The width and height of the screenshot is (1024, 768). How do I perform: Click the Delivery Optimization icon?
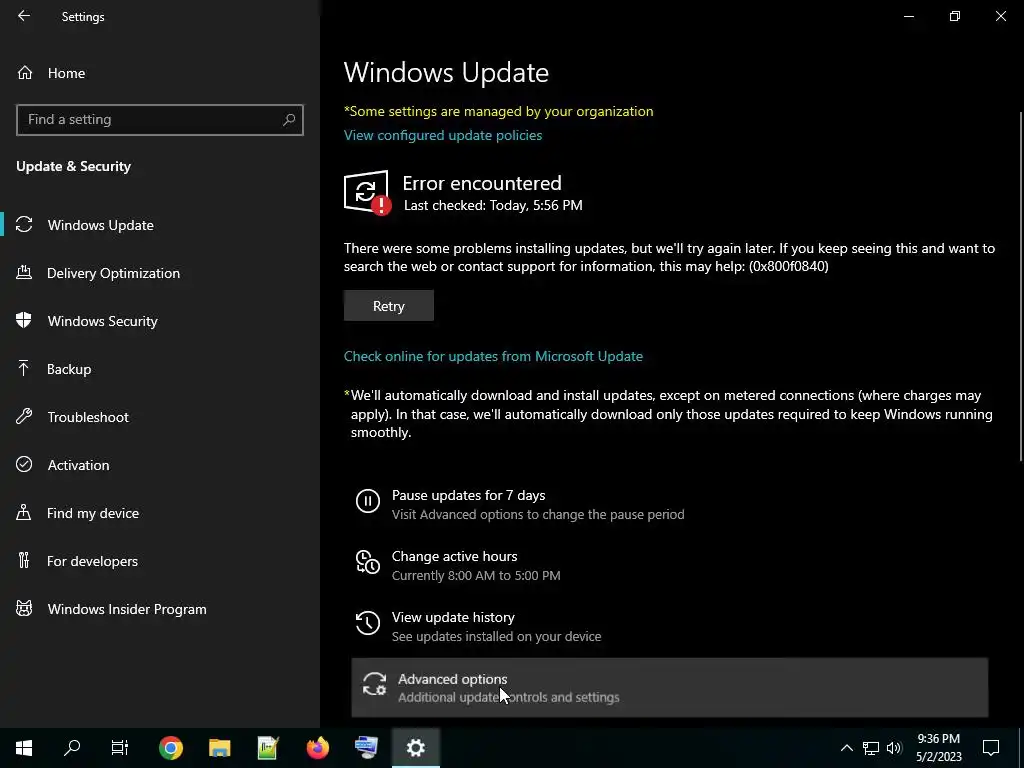point(24,272)
